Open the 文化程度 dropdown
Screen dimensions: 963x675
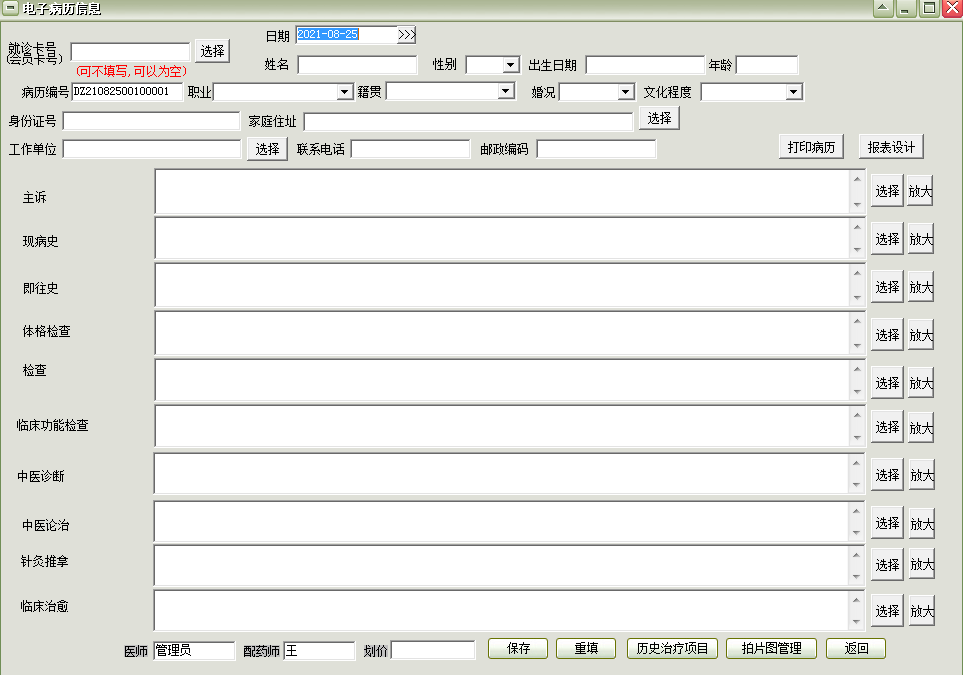click(794, 92)
